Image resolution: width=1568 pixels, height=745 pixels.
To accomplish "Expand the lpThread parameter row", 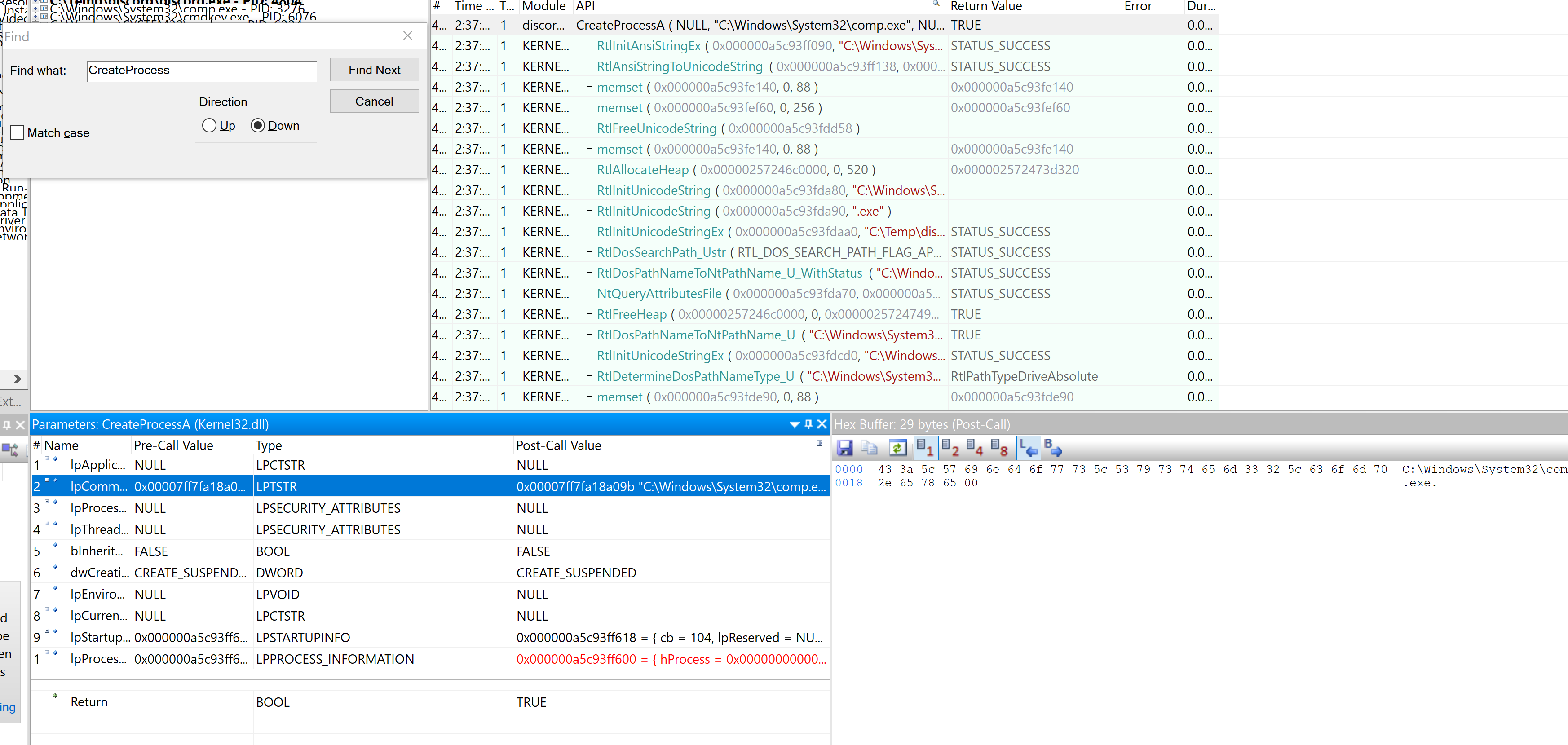I will pyautogui.click(x=47, y=524).
